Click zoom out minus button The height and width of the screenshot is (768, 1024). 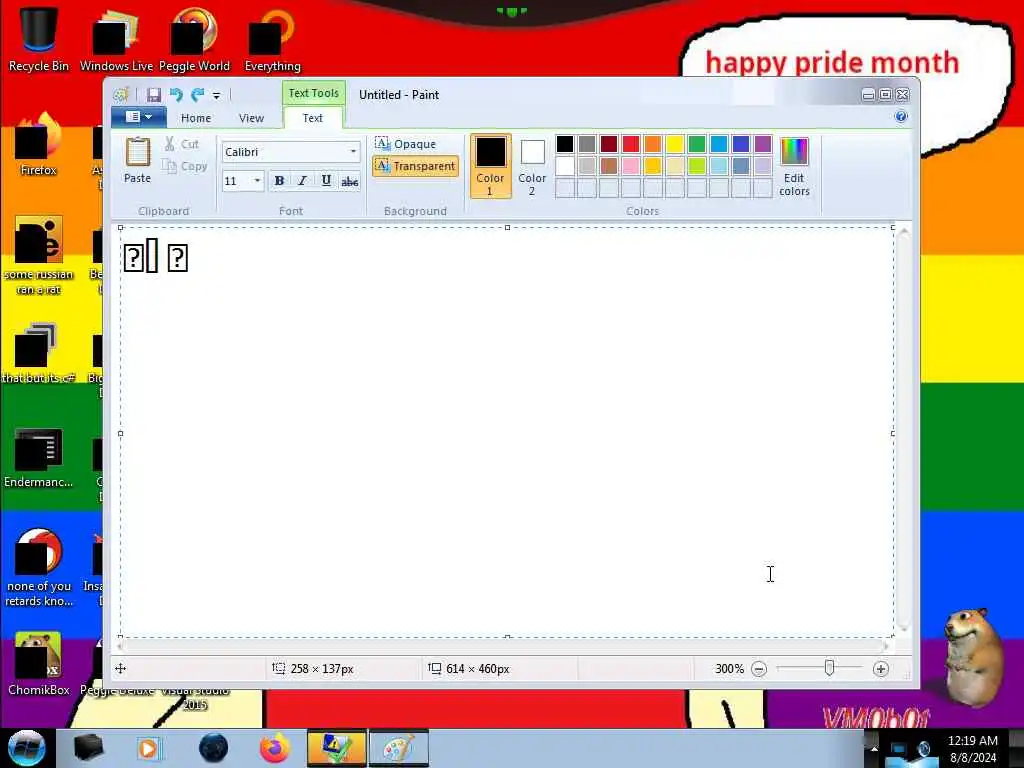coord(759,669)
